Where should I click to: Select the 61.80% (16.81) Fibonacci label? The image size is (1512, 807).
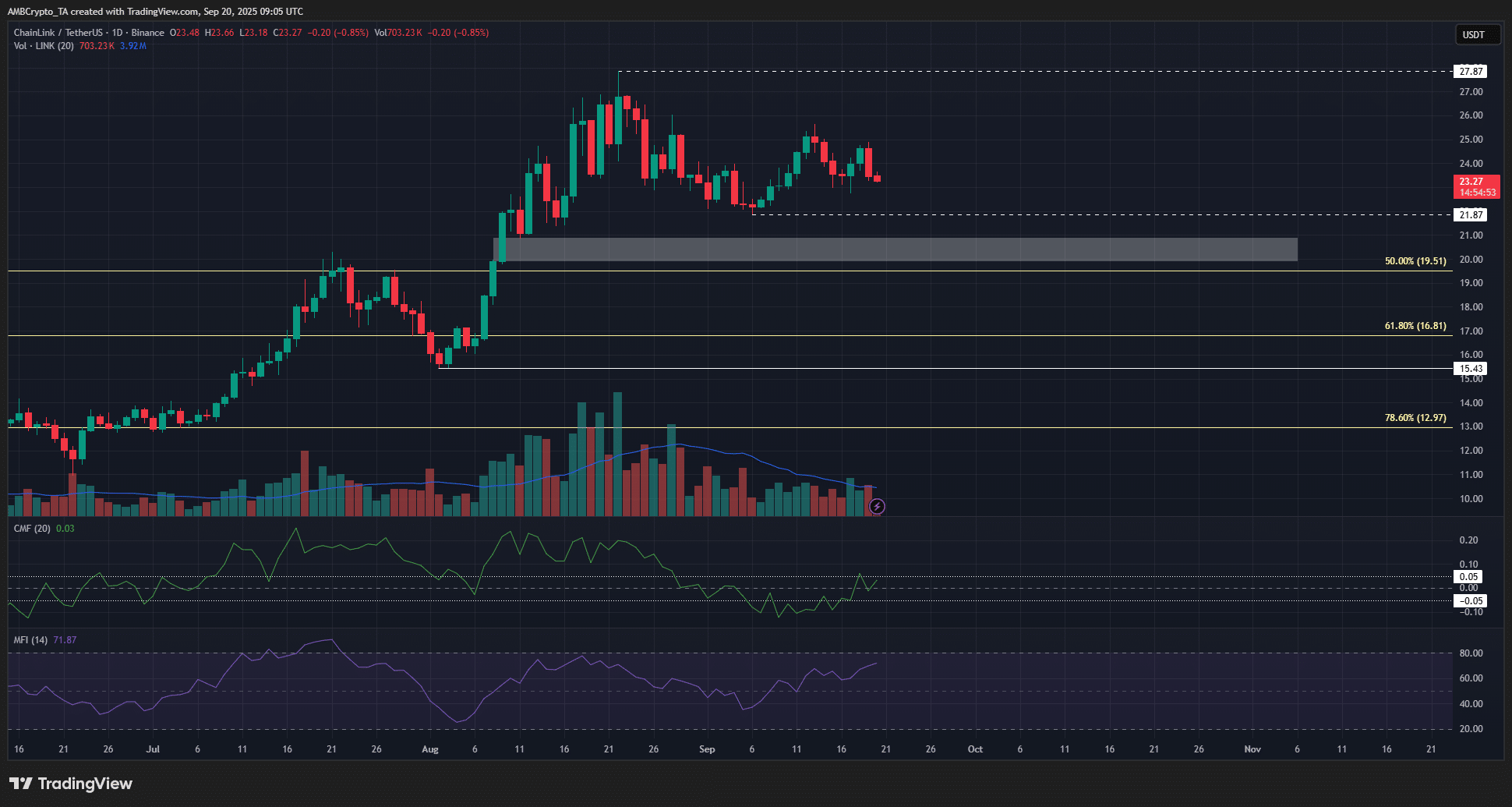[1415, 326]
